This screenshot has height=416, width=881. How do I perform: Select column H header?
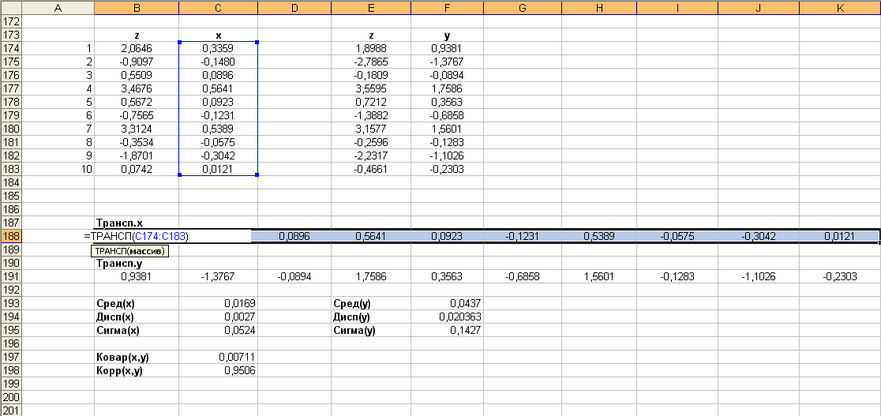coord(599,8)
